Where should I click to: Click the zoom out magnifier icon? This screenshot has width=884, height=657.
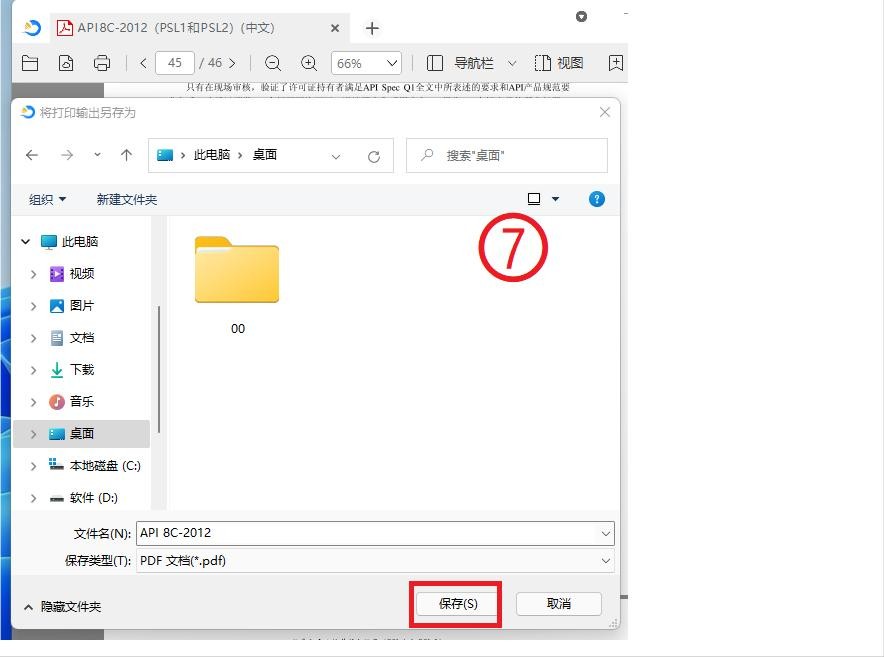[272, 63]
